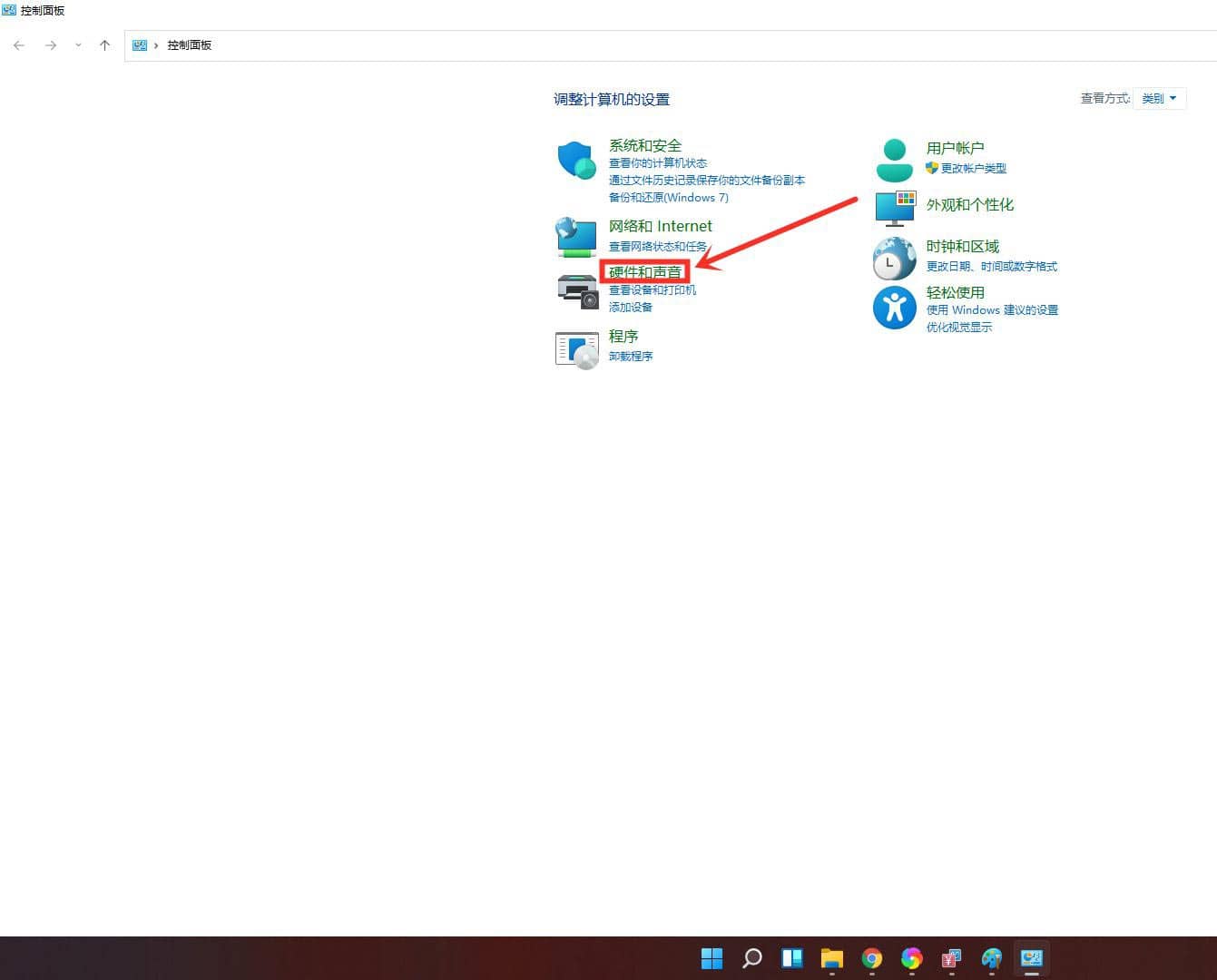Open the 外观和个性化 monitor icon
Image resolution: width=1217 pixels, height=980 pixels.
(894, 208)
